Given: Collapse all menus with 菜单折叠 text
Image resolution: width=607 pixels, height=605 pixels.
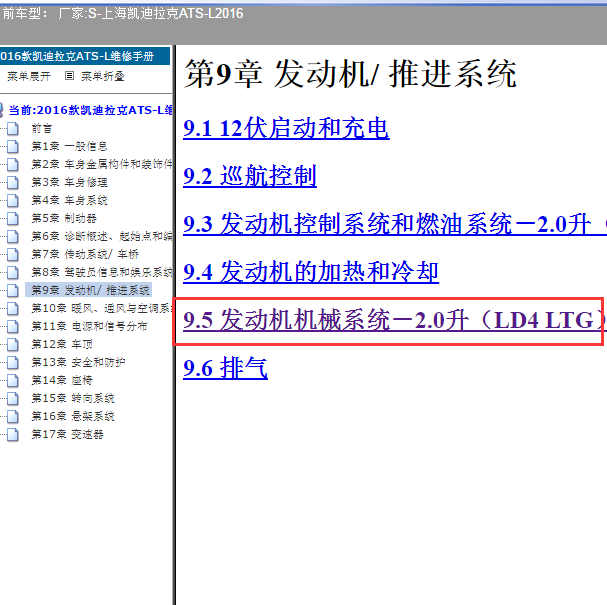Looking at the screenshot, I should (103, 76).
